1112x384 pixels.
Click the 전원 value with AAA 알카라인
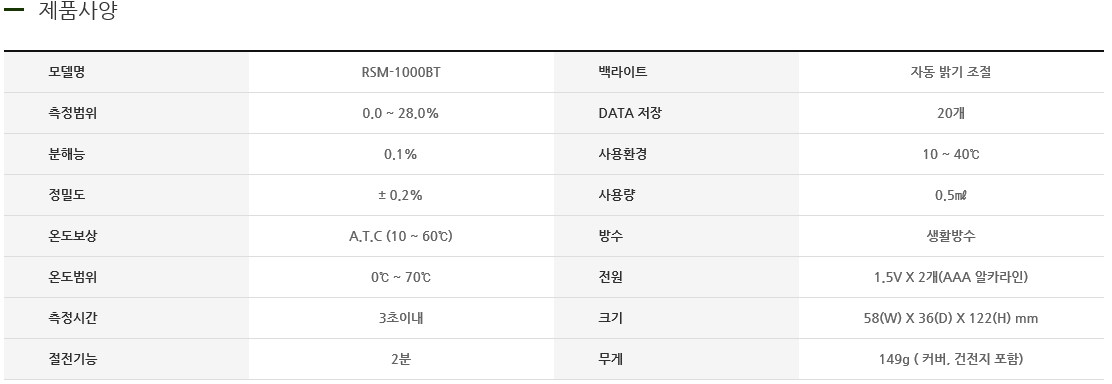951,278
